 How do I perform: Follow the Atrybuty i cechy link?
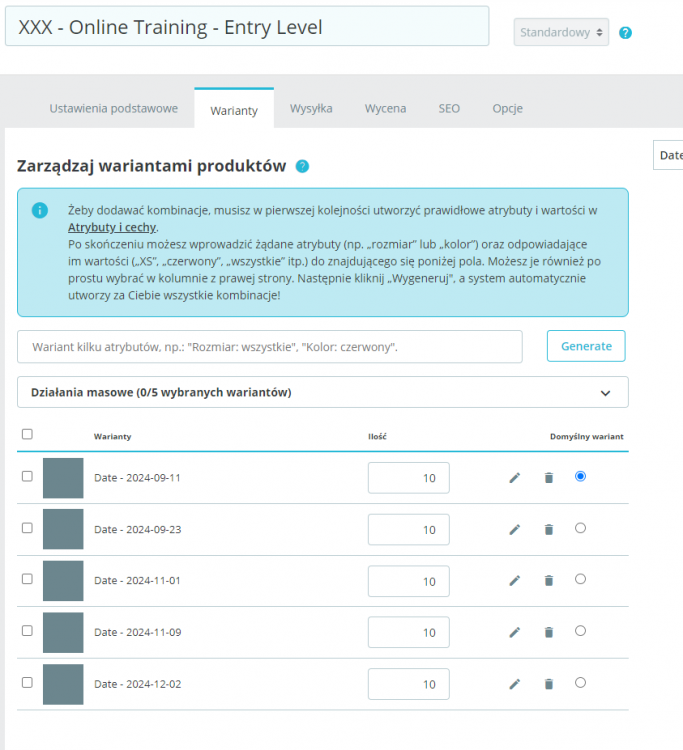point(112,227)
